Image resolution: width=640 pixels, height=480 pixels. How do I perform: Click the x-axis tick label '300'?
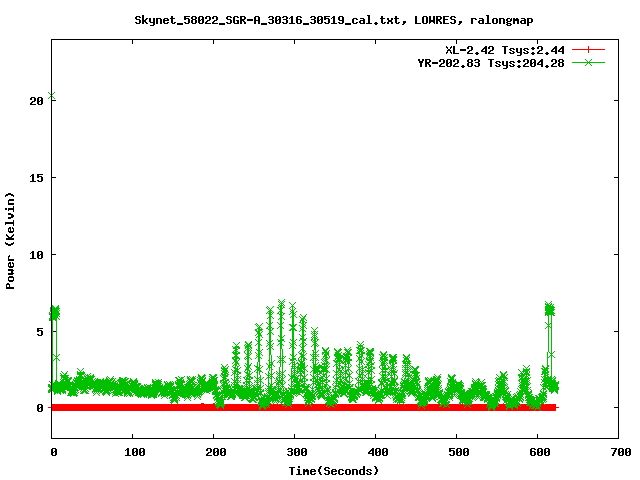coord(297,452)
